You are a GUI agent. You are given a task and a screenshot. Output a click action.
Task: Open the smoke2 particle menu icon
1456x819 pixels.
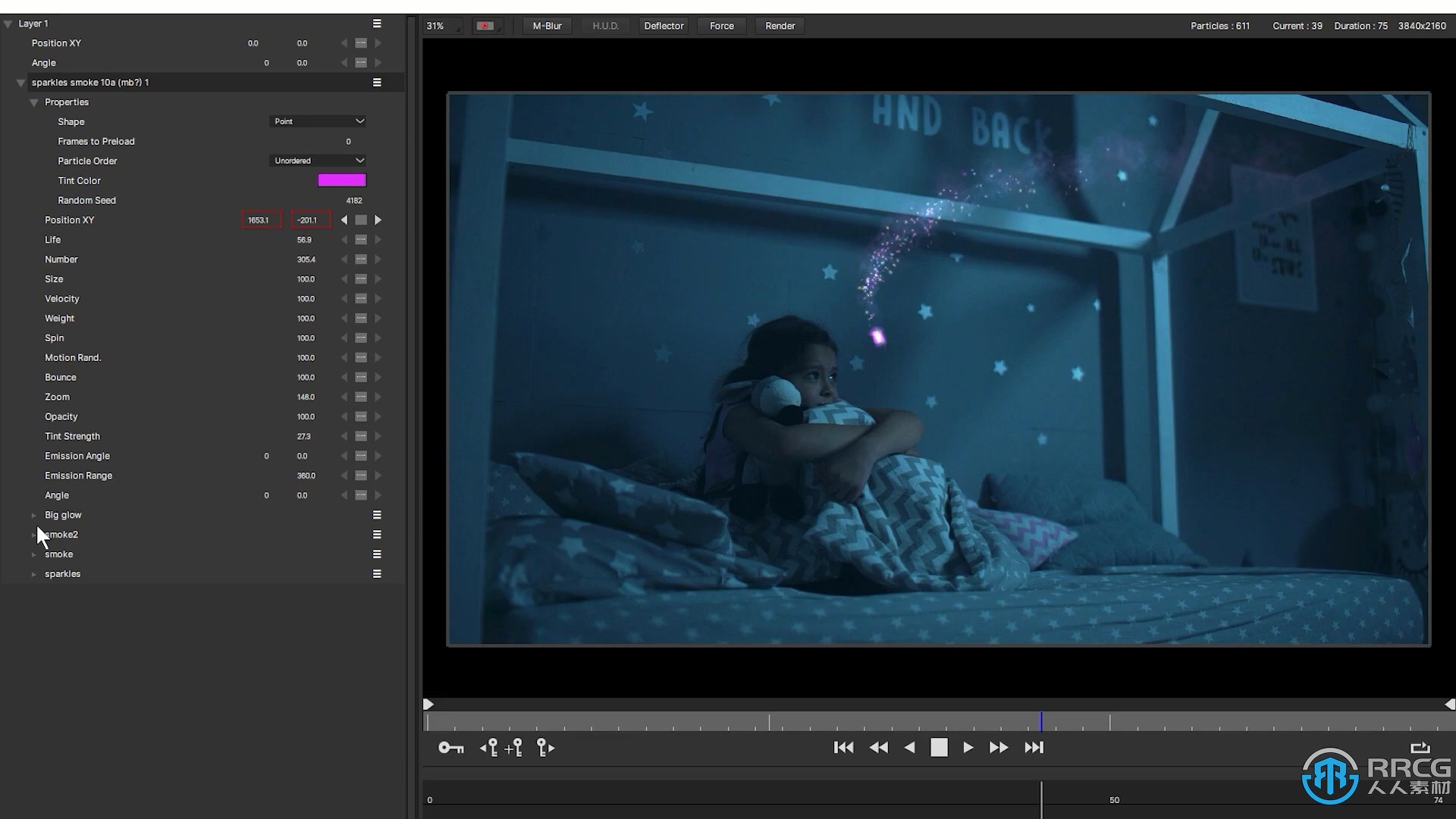click(x=377, y=535)
